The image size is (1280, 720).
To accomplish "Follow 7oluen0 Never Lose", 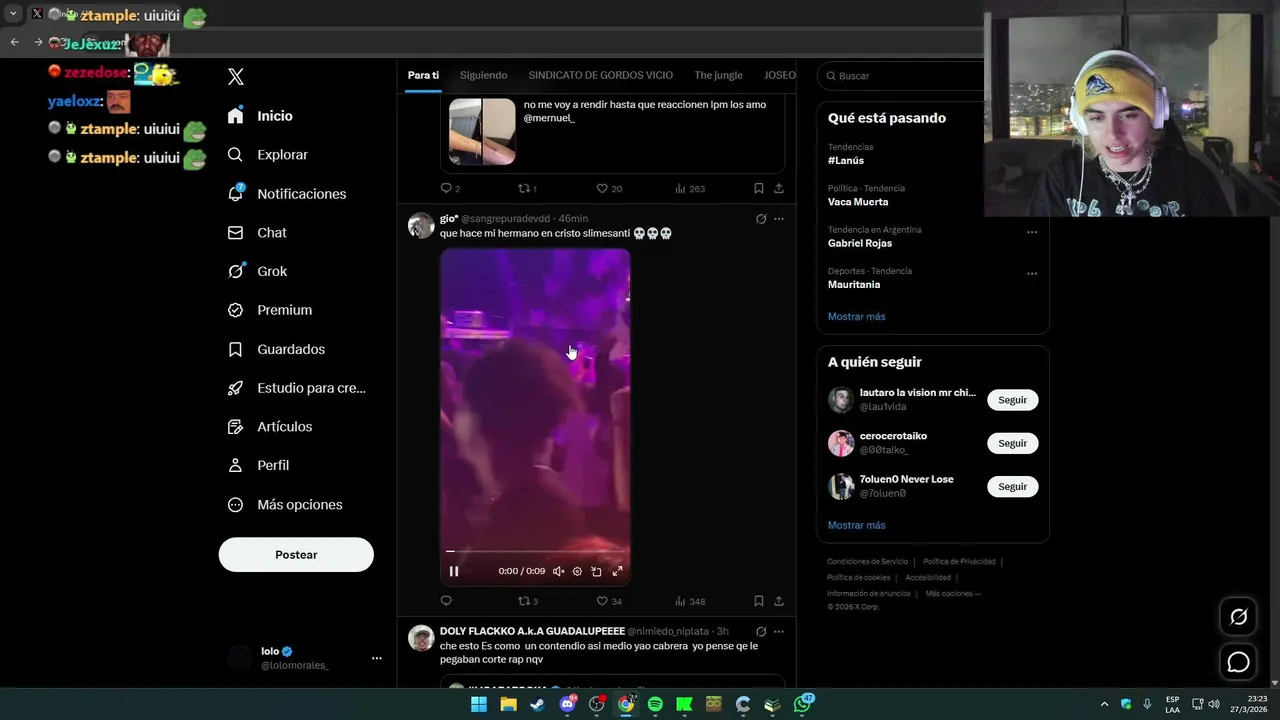I will coord(1012,486).
